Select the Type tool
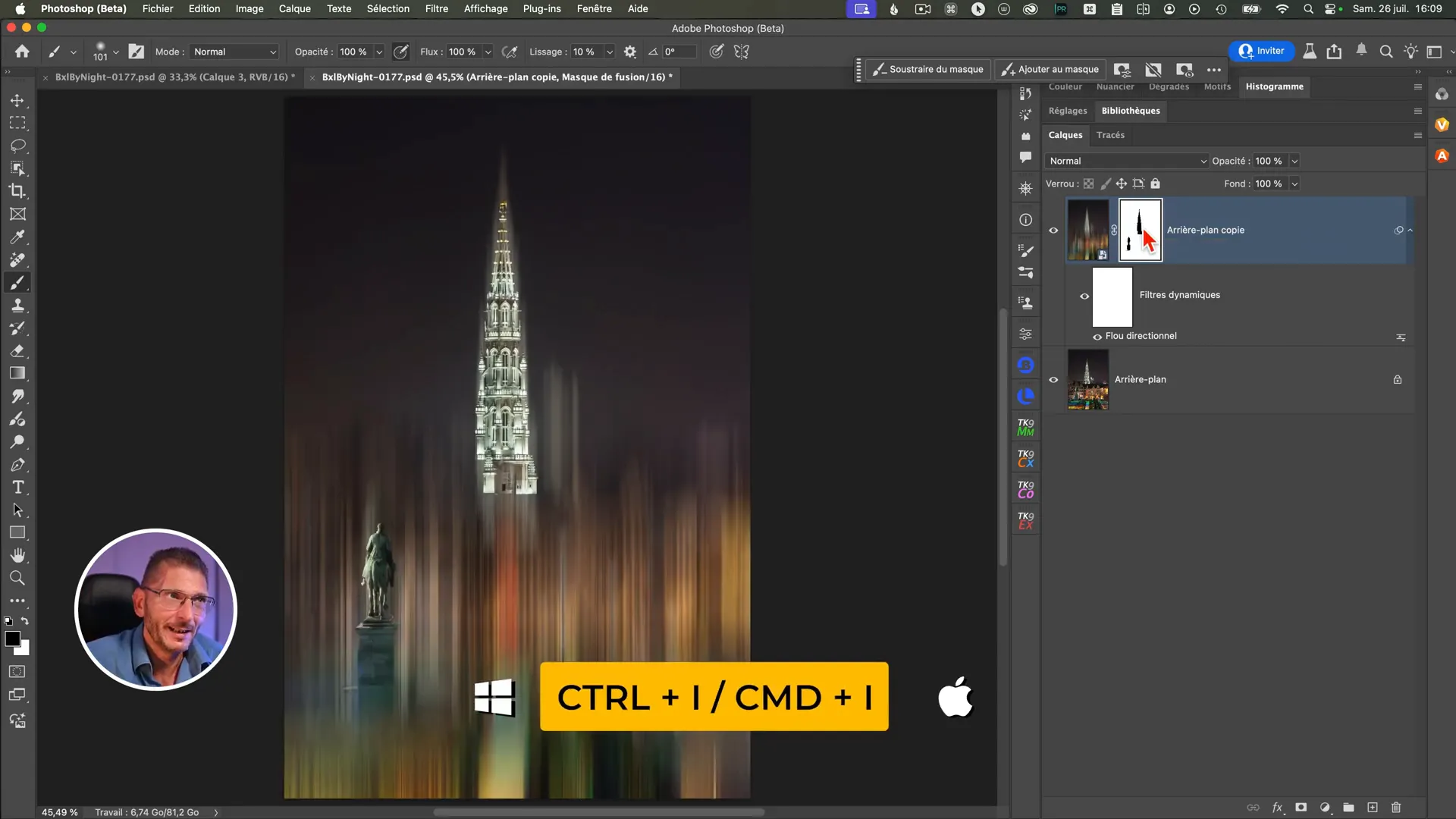Screen dimensions: 1456x819 pos(17,487)
